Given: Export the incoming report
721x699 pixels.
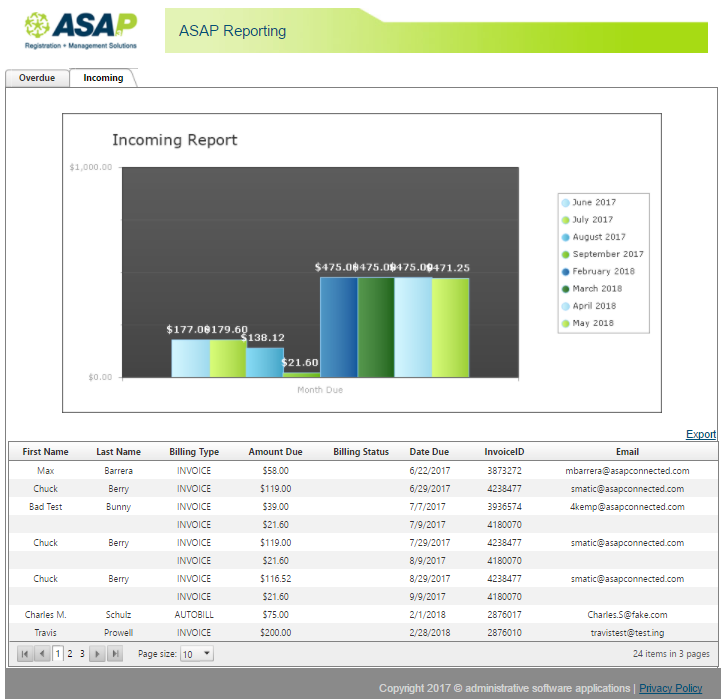Looking at the screenshot, I should tap(700, 434).
